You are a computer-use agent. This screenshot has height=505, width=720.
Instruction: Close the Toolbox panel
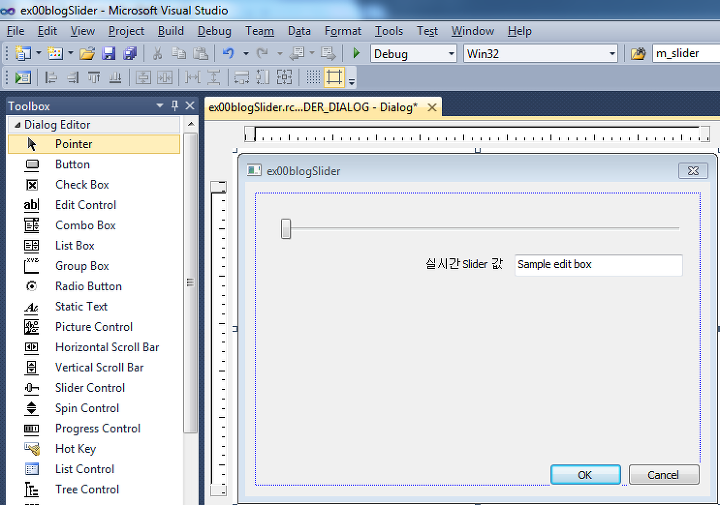190,106
